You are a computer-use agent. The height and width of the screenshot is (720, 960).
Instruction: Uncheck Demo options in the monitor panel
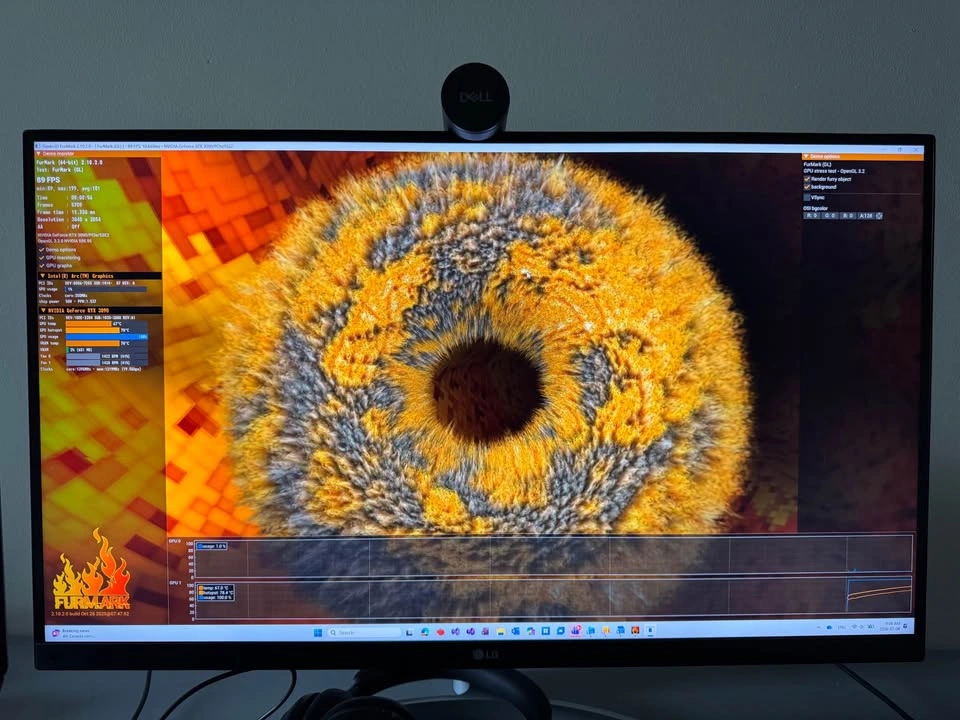pos(42,250)
